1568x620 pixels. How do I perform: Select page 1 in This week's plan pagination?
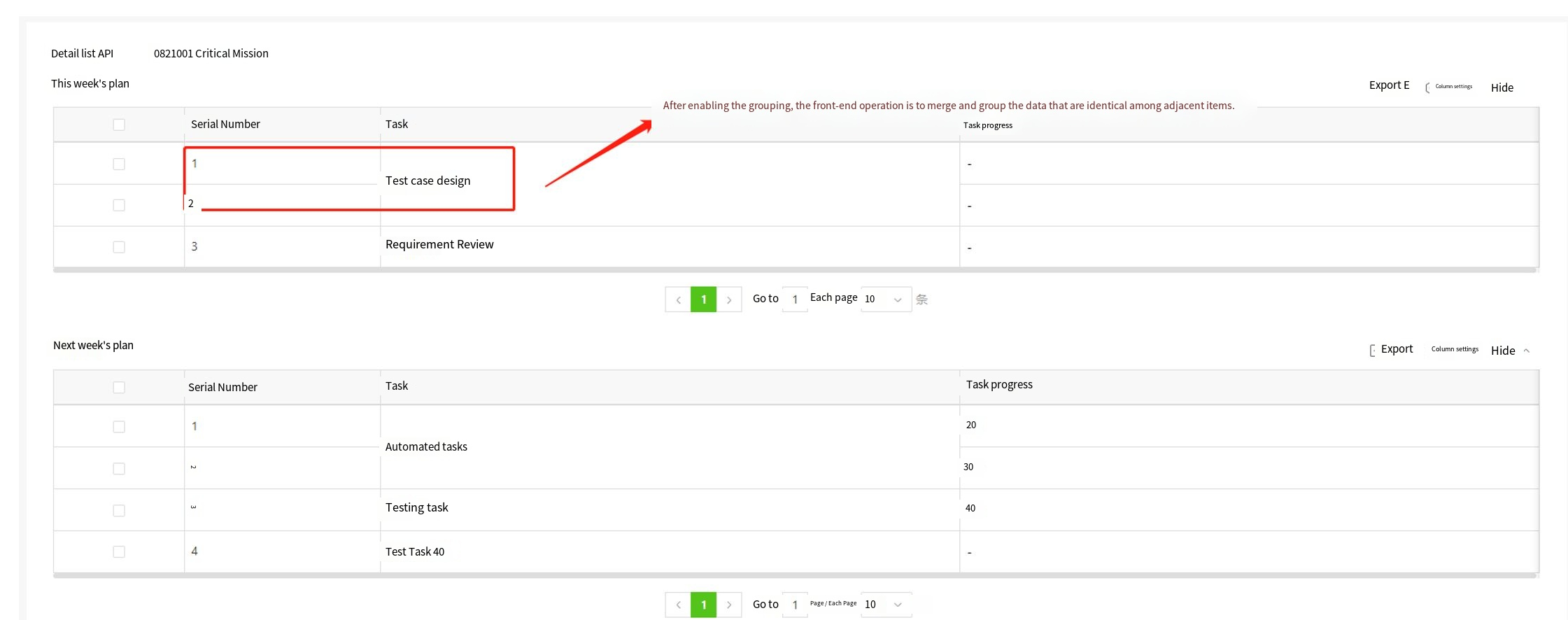(x=703, y=300)
